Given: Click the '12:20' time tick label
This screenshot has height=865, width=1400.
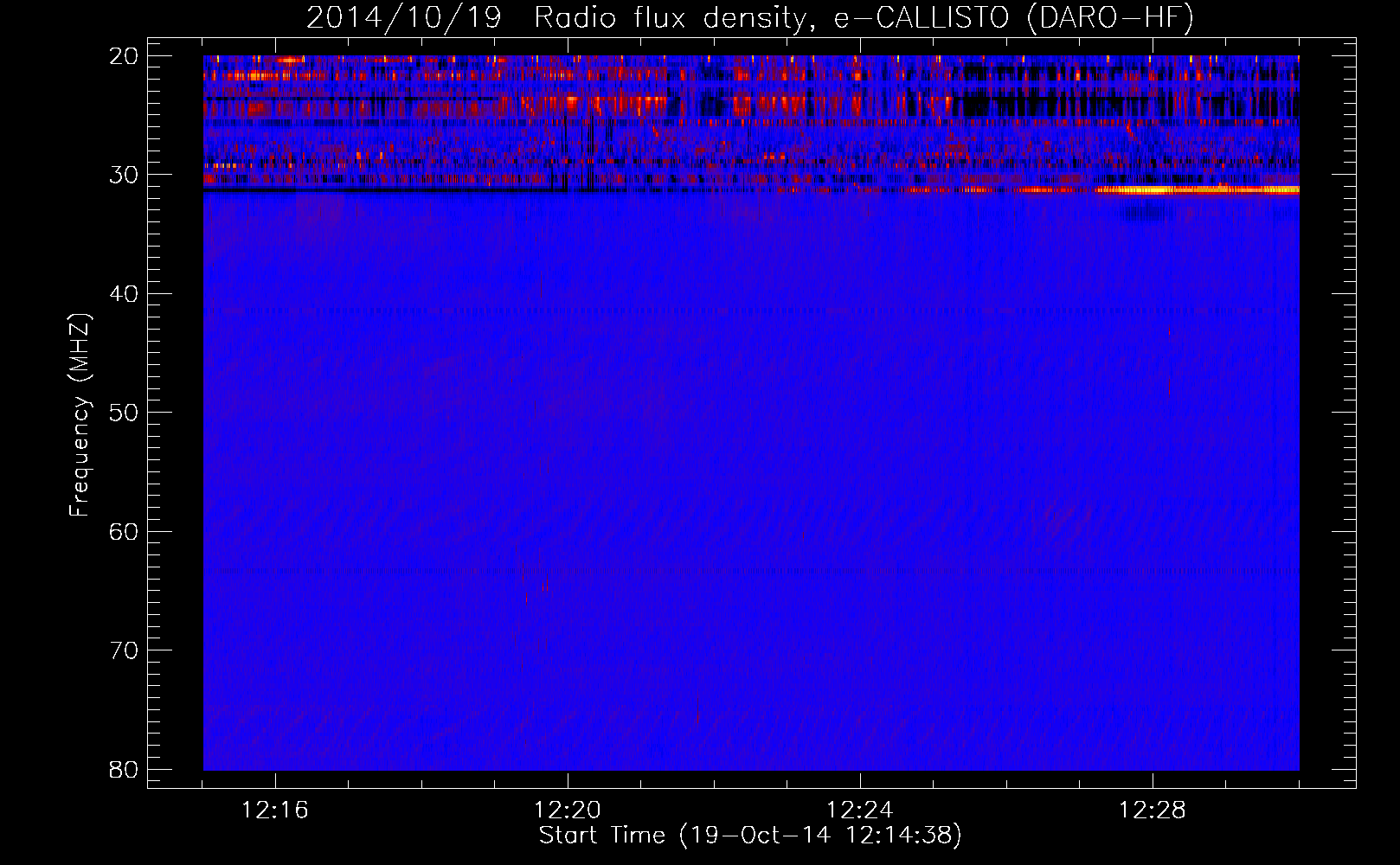Looking at the screenshot, I should [568, 811].
